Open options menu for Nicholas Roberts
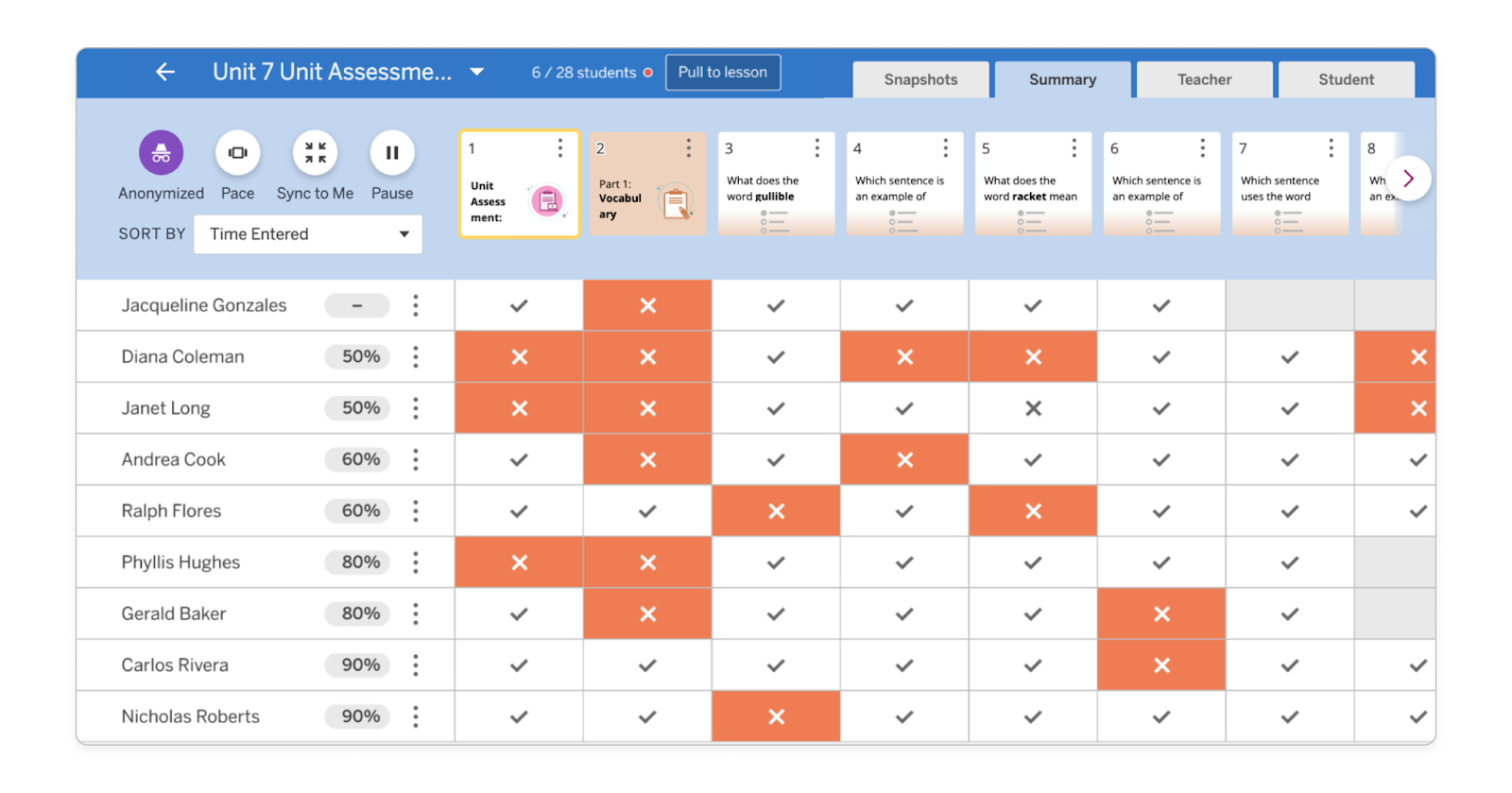Screen dimensions: 1512x793 pyautogui.click(x=416, y=716)
